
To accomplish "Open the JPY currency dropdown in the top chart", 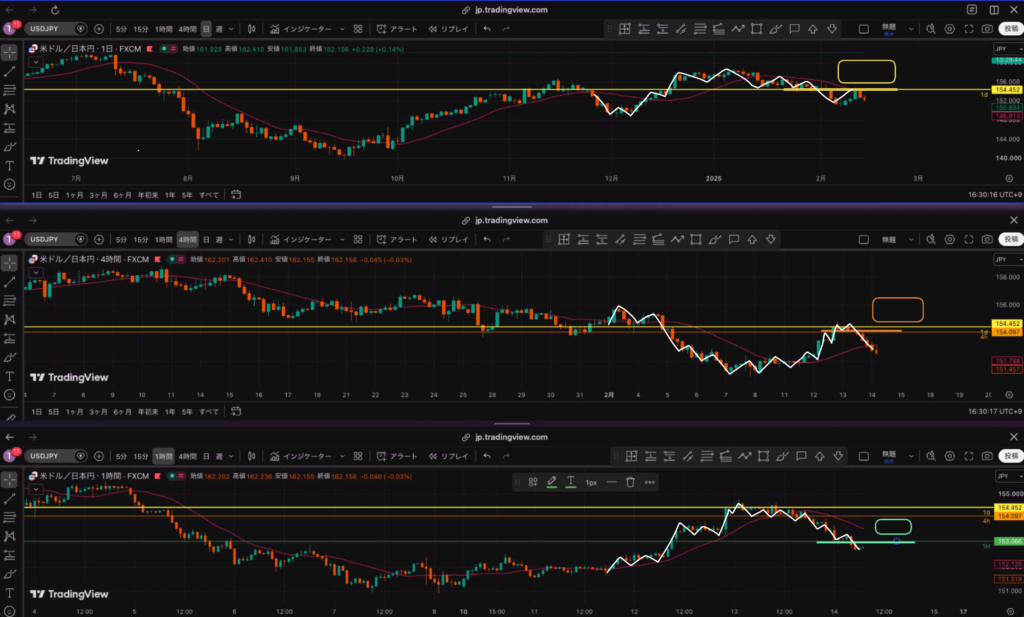I will pyautogui.click(x=1008, y=49).
